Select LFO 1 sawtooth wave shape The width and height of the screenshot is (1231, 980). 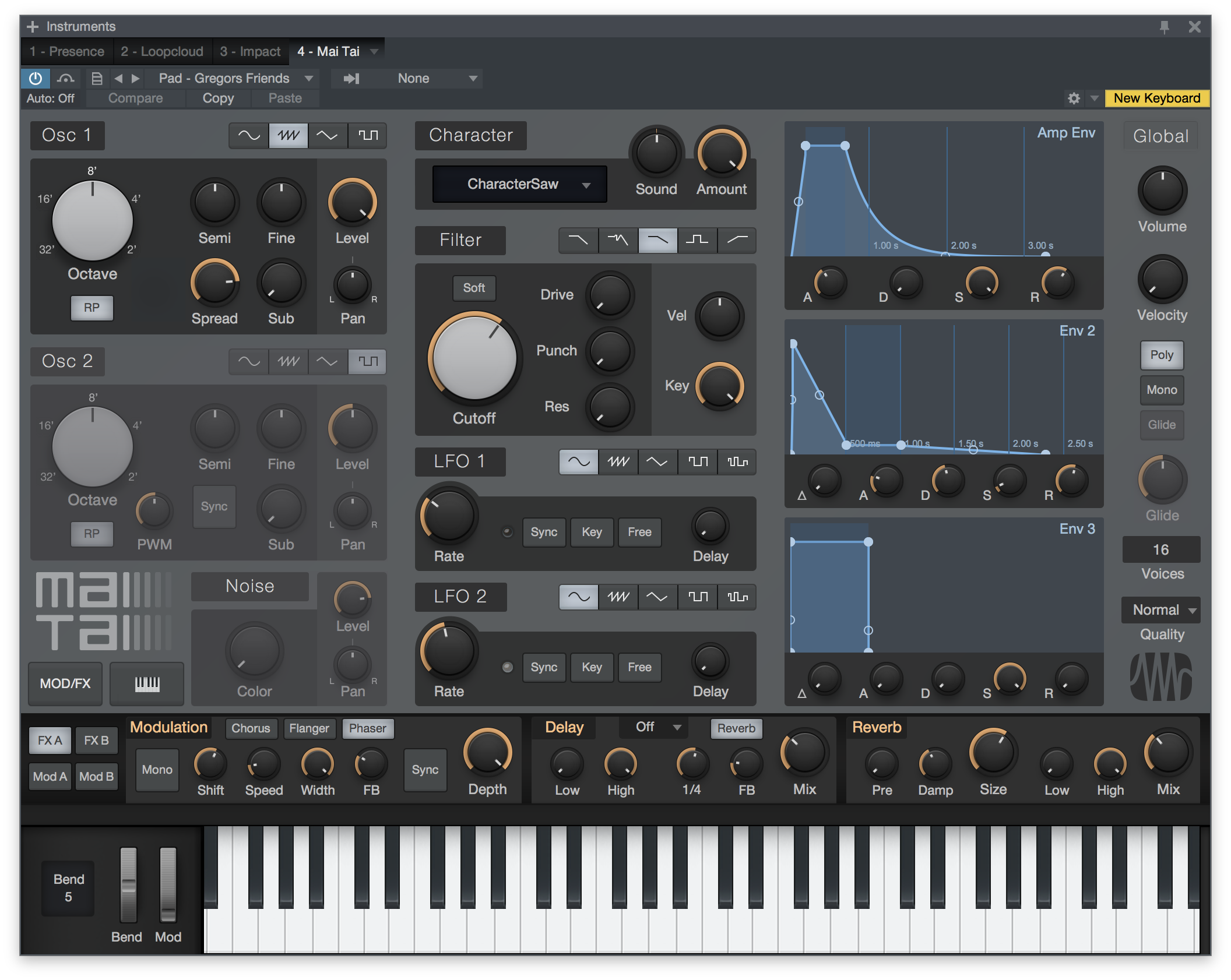[618, 462]
